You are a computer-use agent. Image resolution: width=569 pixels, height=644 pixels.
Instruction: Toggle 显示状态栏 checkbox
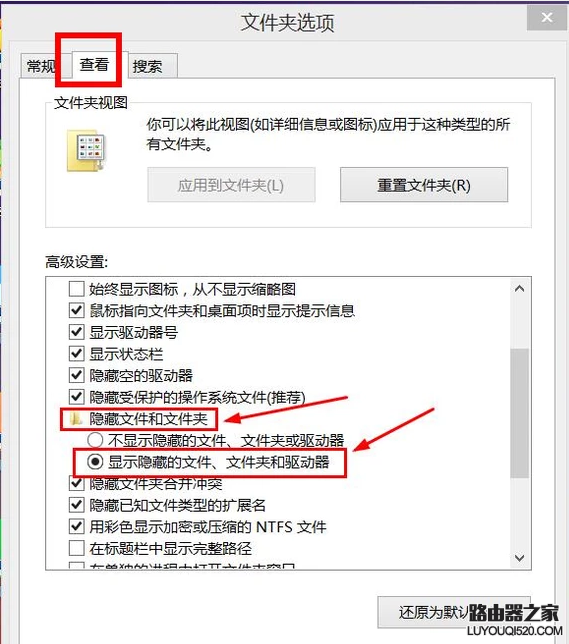[x=76, y=354]
